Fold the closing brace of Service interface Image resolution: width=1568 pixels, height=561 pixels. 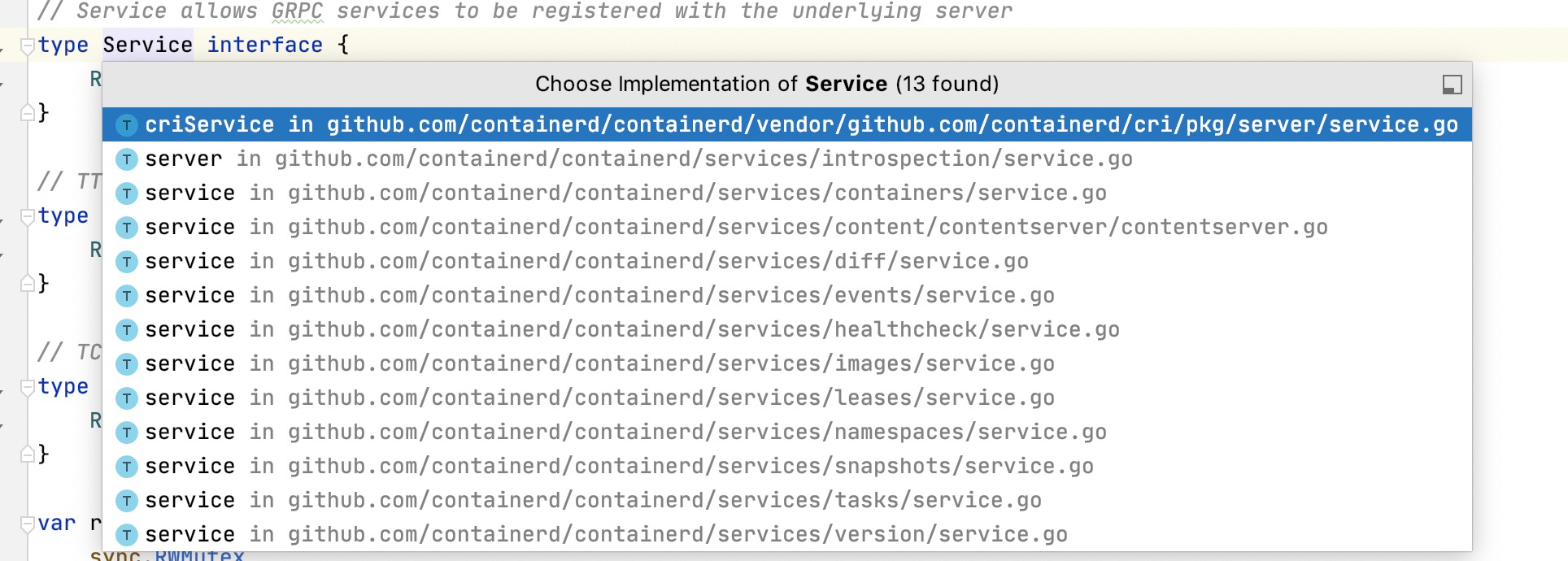point(27,112)
